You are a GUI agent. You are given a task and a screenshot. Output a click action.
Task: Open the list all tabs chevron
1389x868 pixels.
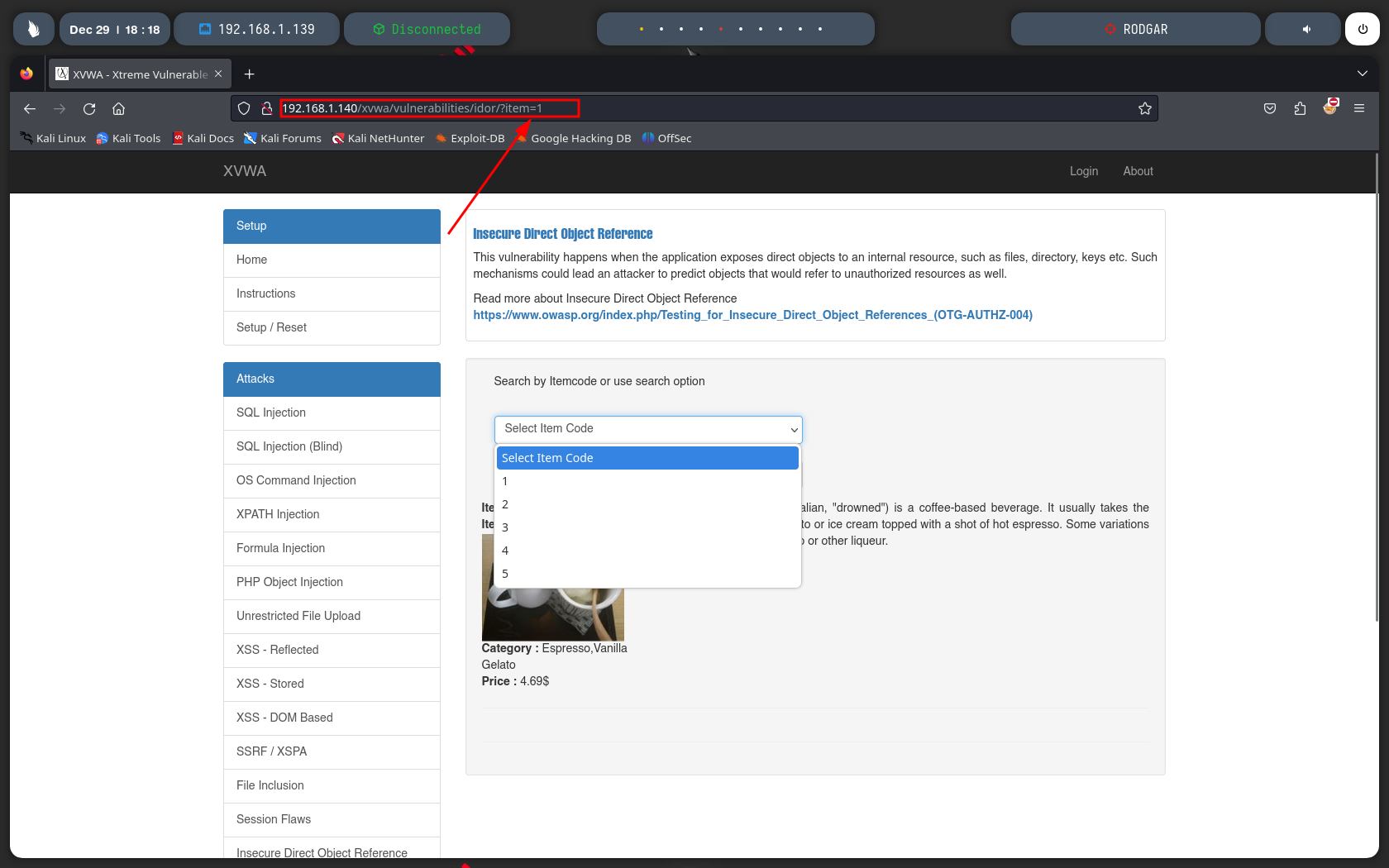click(1362, 74)
